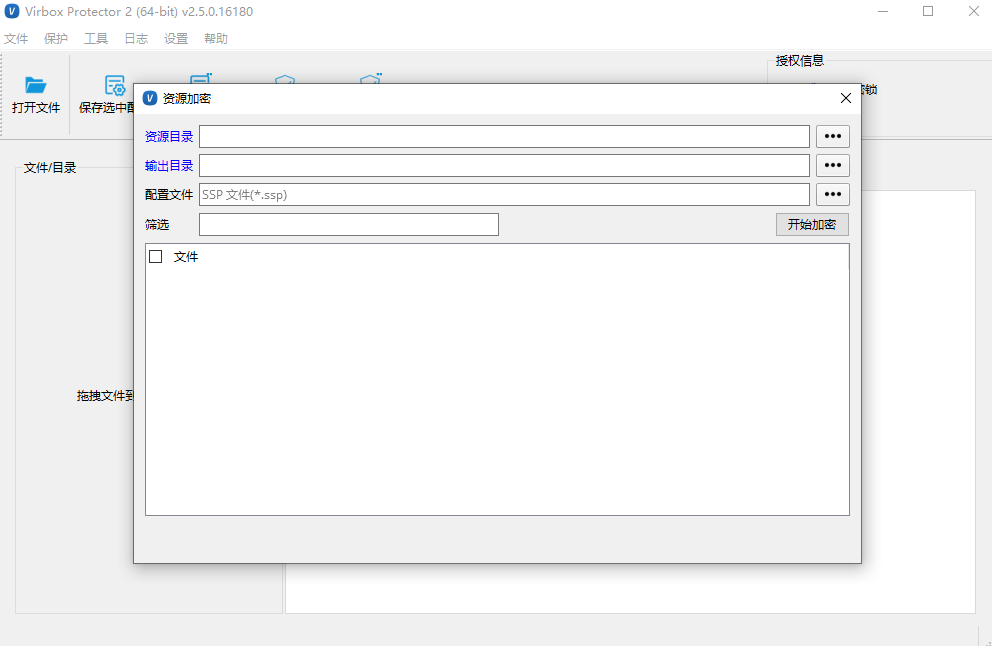Click the Virbox Protector app icon in main title bar

12,11
